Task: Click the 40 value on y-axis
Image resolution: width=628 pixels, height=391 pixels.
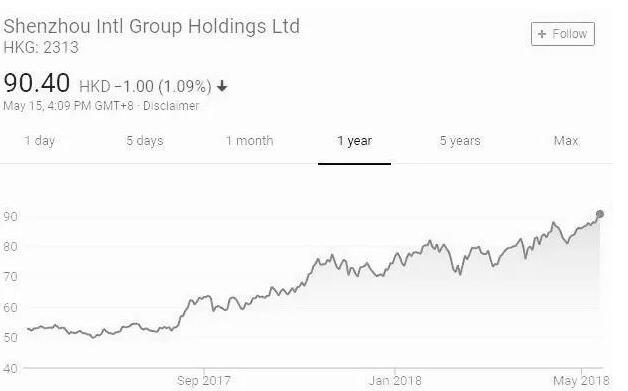Action: pyautogui.click(x=10, y=368)
